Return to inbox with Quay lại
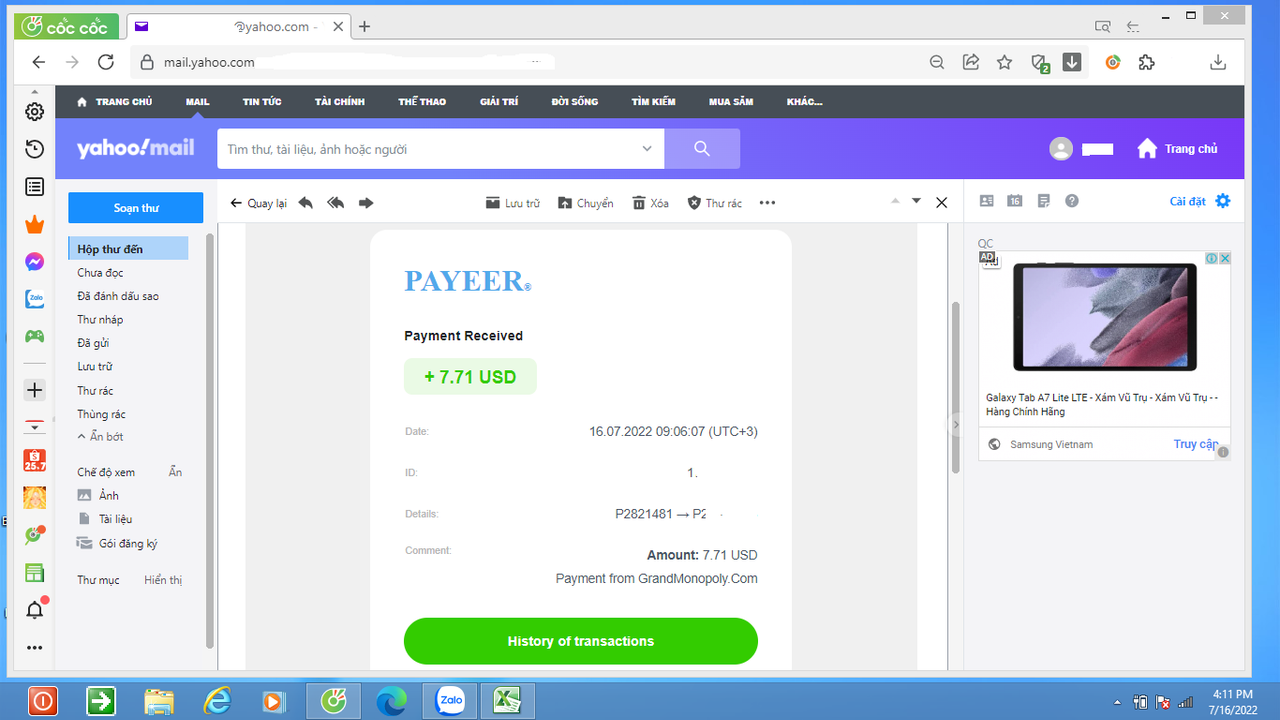This screenshot has width=1280, height=720. point(258,203)
